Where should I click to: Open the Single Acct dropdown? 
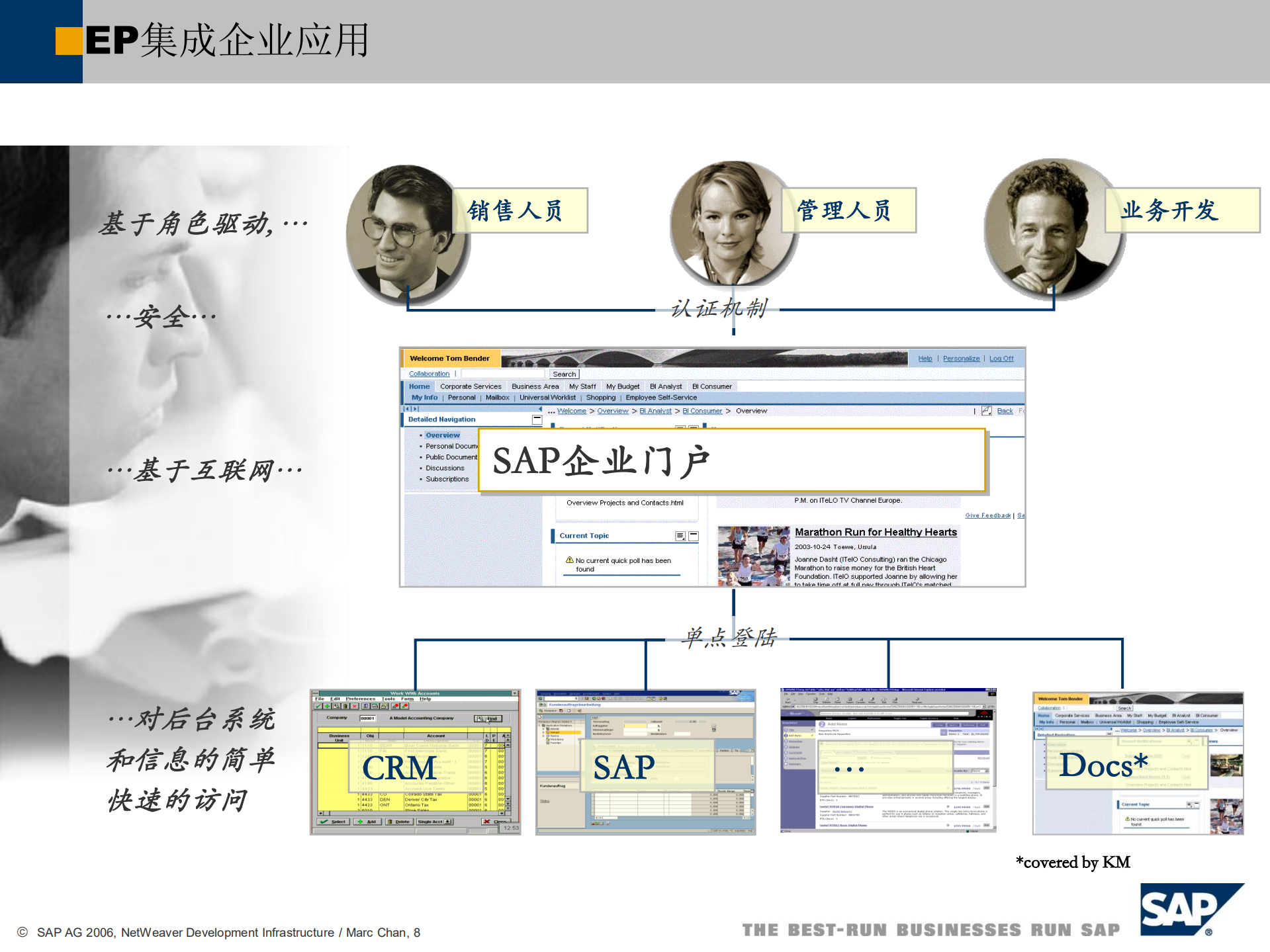point(447,822)
